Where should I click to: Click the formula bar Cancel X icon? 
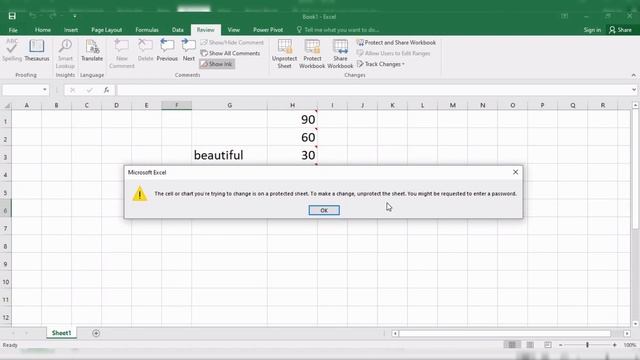pyautogui.click(x=72, y=90)
